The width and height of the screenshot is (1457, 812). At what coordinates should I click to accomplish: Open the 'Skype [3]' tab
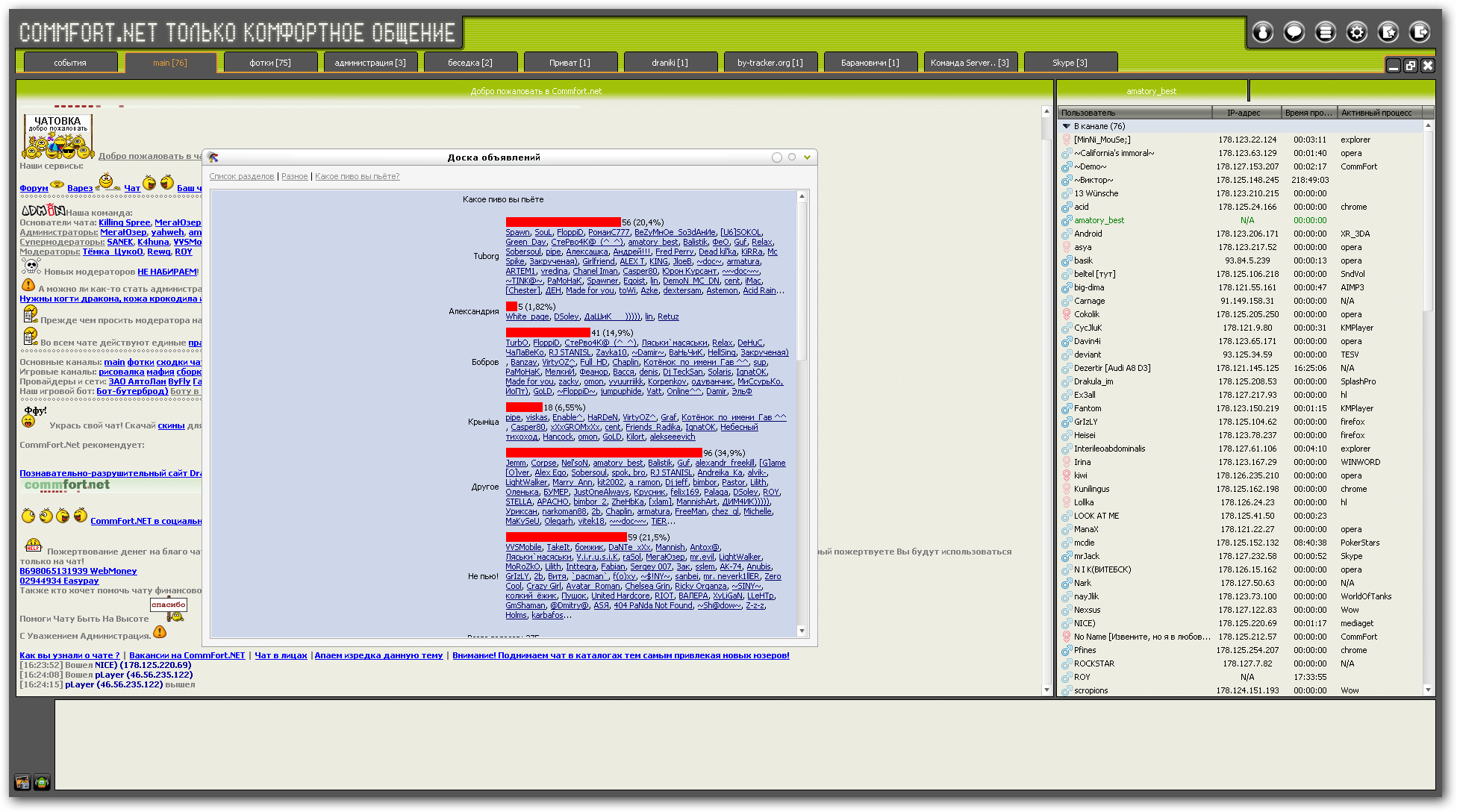(1070, 63)
